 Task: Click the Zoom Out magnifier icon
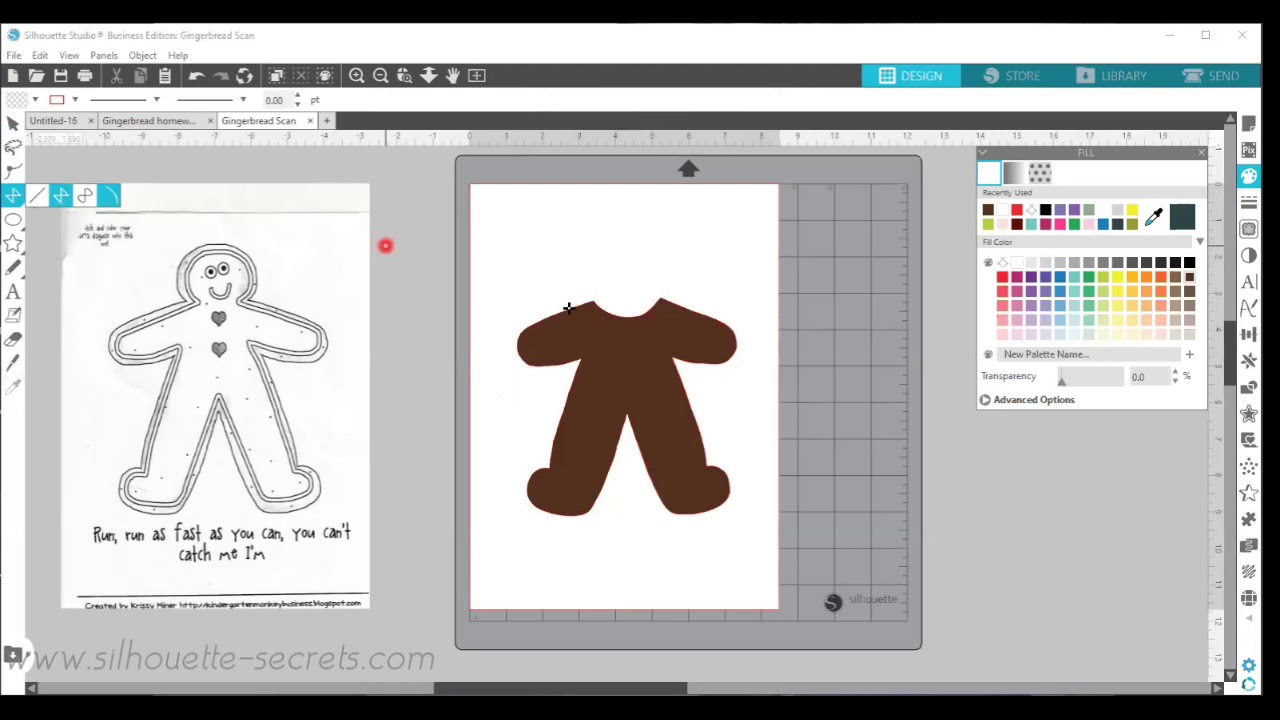(x=380, y=76)
